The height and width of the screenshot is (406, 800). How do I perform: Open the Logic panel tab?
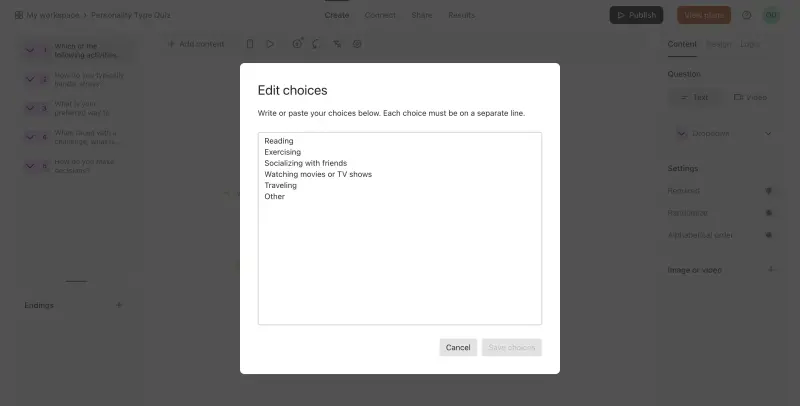click(750, 44)
